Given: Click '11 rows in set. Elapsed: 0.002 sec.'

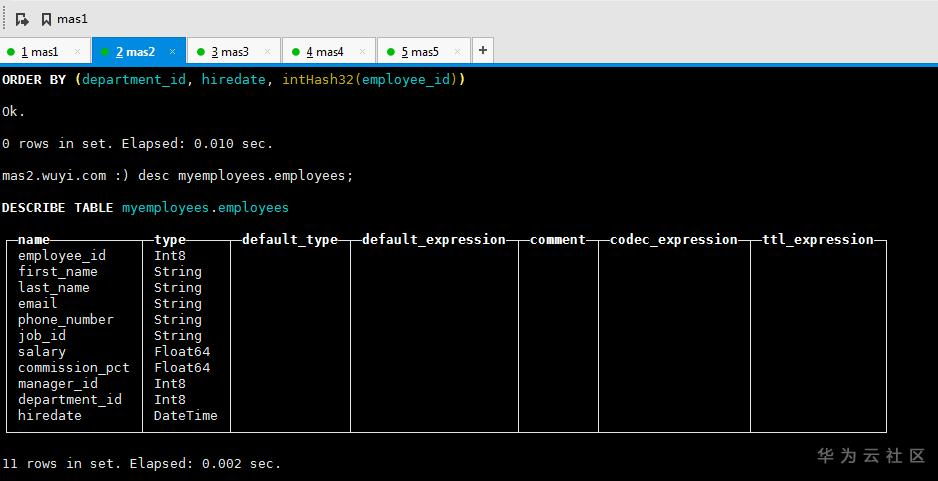Looking at the screenshot, I should 141,464.
